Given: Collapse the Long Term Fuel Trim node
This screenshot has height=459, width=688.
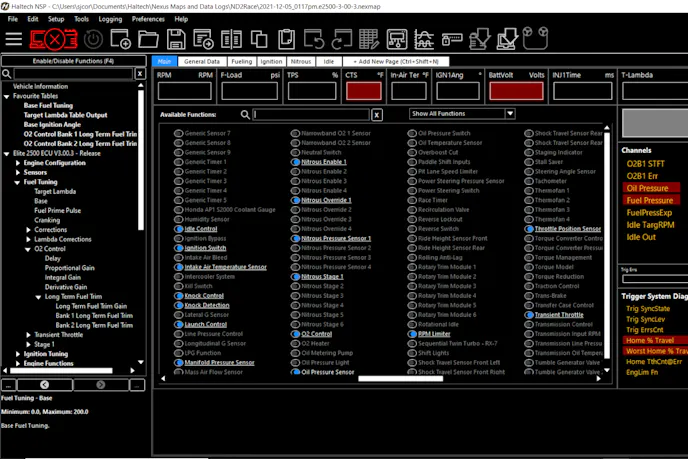Looking at the screenshot, I should (38, 297).
